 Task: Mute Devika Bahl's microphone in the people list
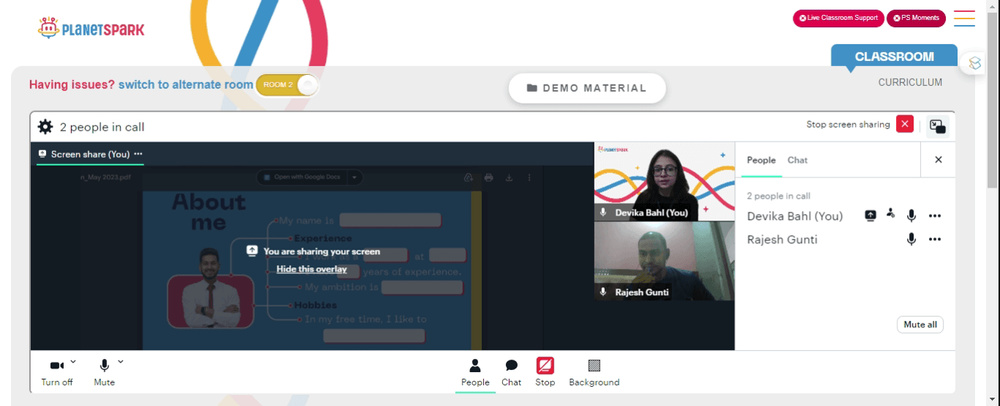point(911,216)
